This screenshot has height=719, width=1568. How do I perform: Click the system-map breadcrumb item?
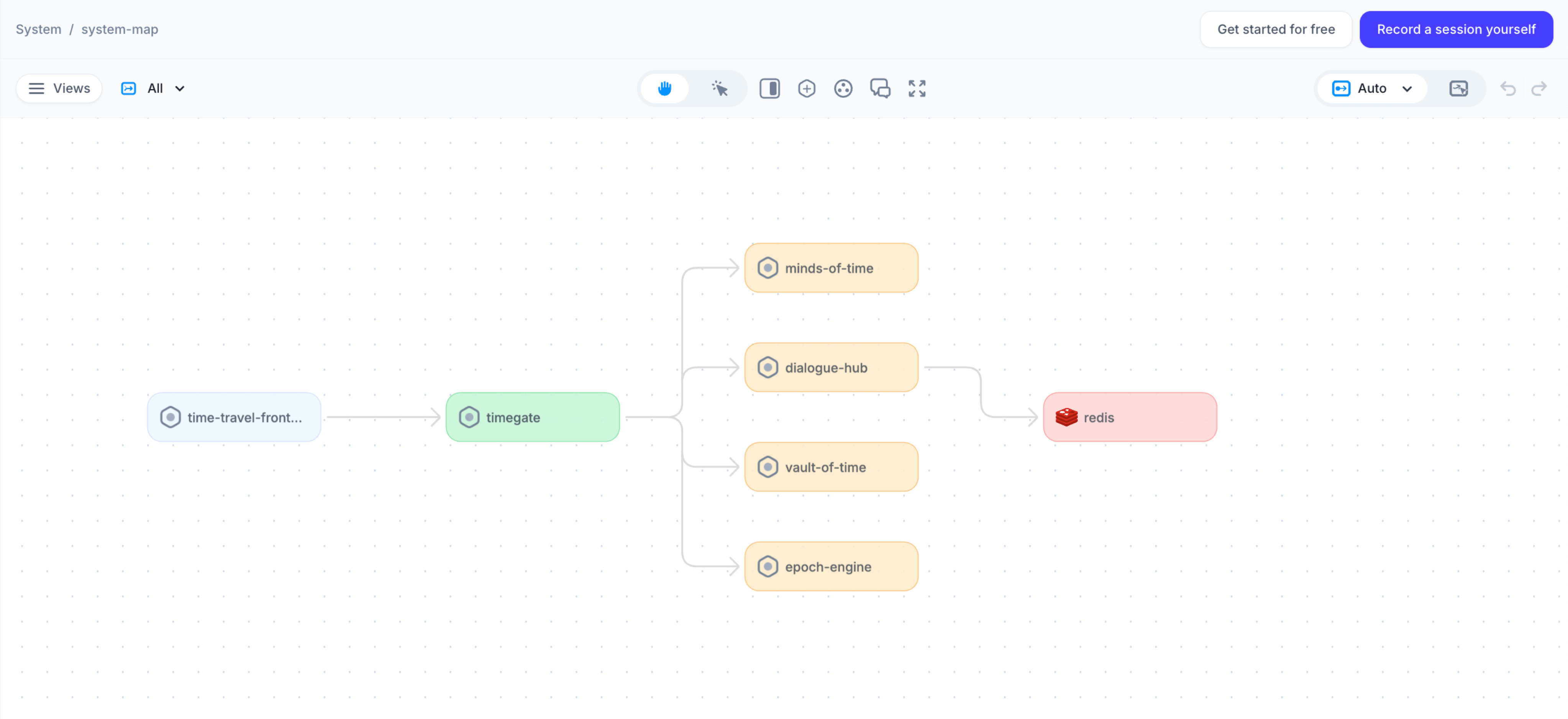pyautogui.click(x=119, y=29)
